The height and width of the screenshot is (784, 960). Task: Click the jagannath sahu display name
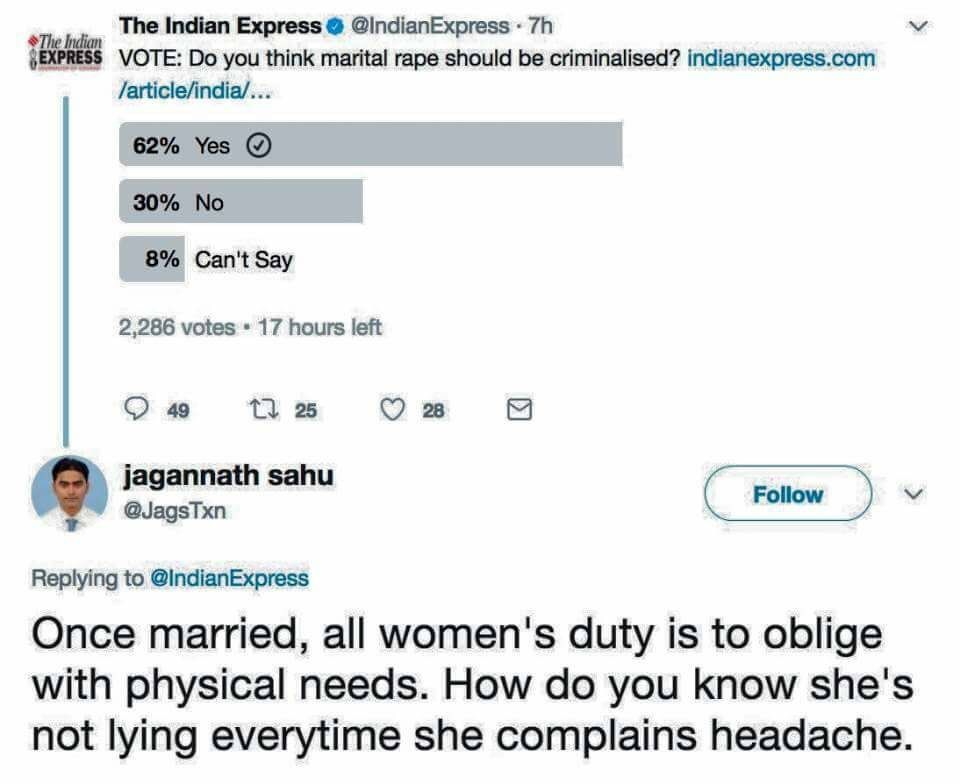[227, 476]
